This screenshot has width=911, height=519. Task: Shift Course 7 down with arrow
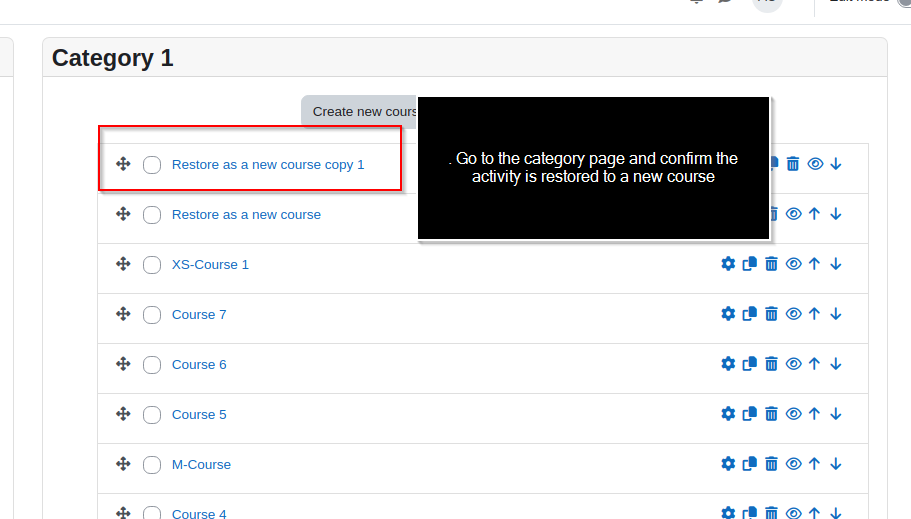click(x=836, y=314)
